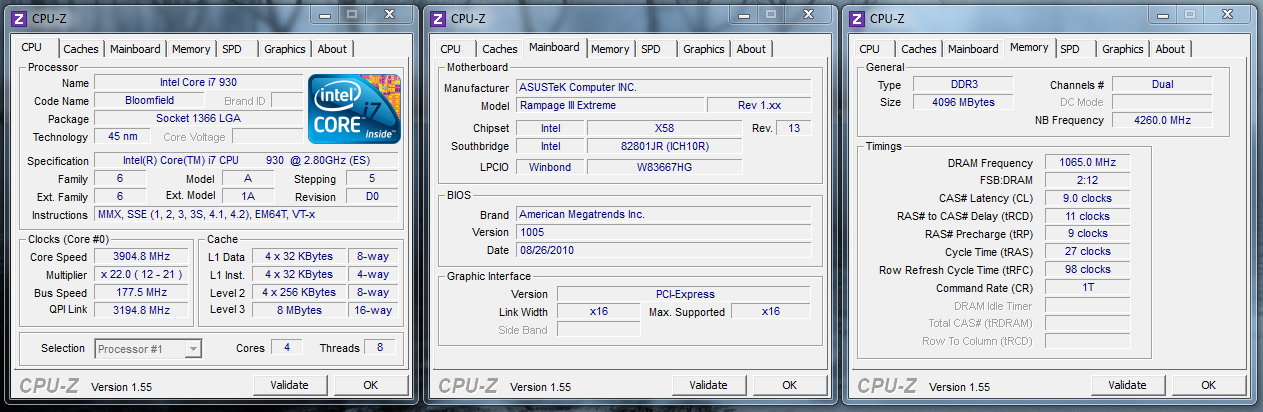
Task: Click the CAS# Latency value '9.0 clocks'
Action: [x=1088, y=199]
